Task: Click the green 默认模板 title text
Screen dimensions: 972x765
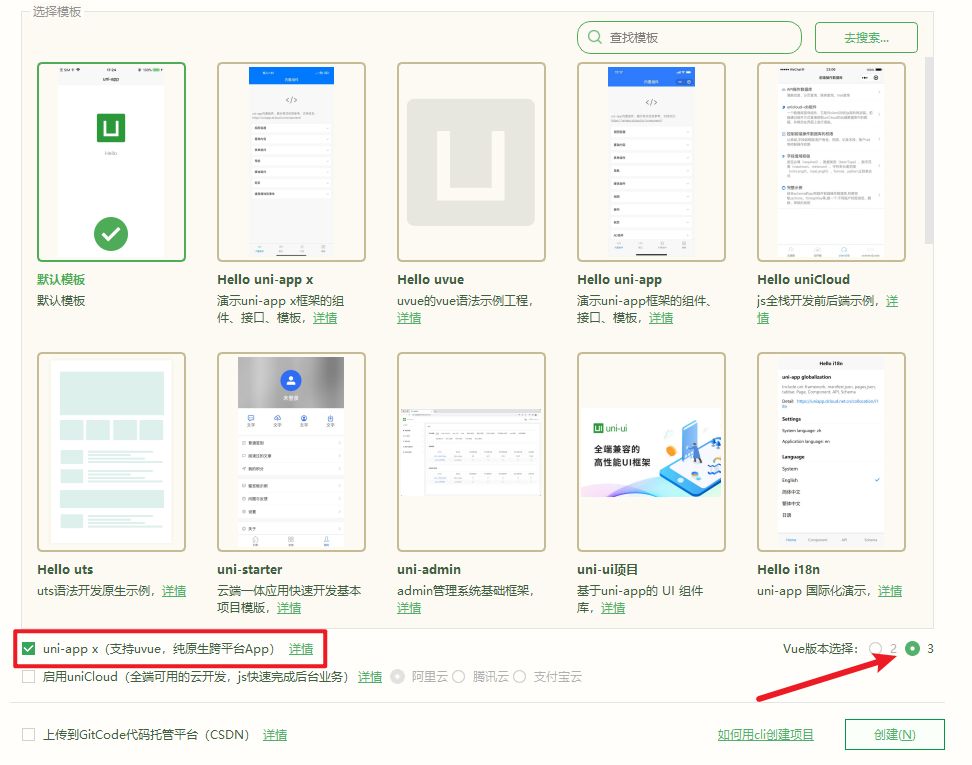Action: pyautogui.click(x=61, y=280)
